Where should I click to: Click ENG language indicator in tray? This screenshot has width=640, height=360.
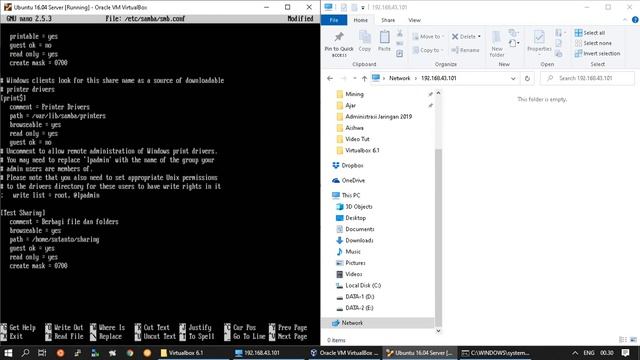coord(589,353)
